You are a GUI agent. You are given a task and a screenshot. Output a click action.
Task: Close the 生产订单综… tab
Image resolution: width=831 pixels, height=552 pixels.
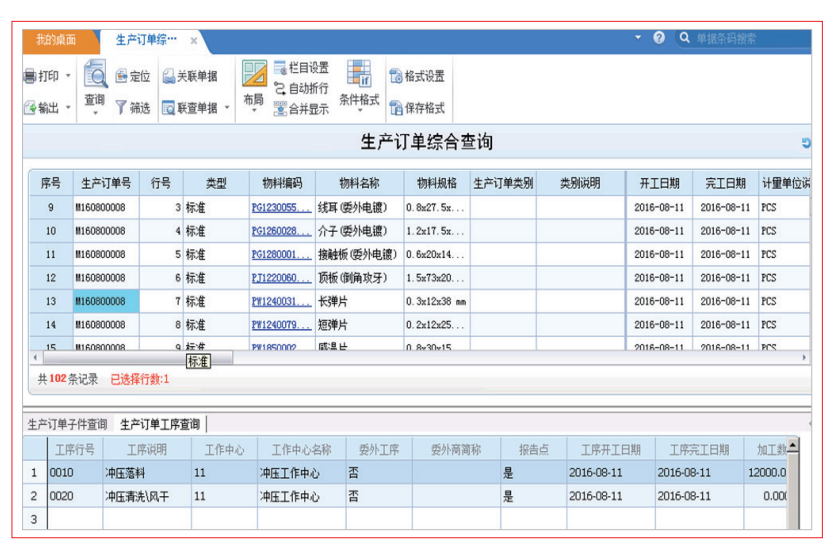coord(194,40)
